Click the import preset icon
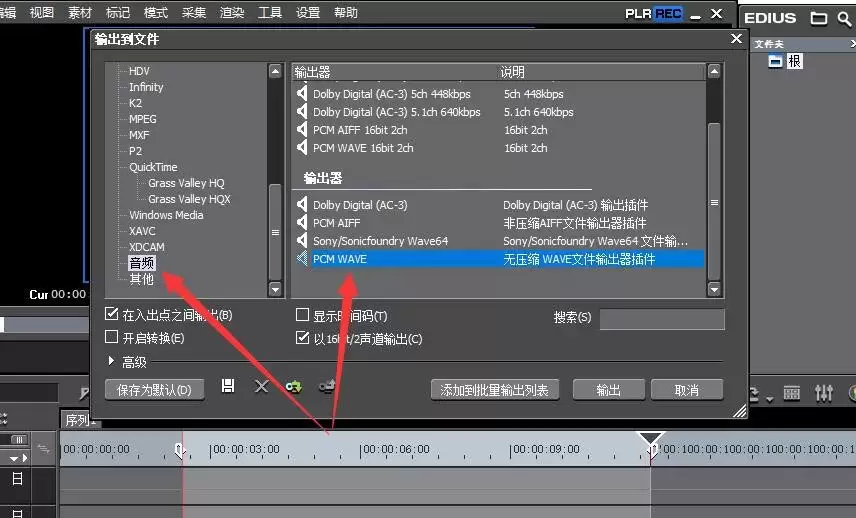 [x=294, y=387]
